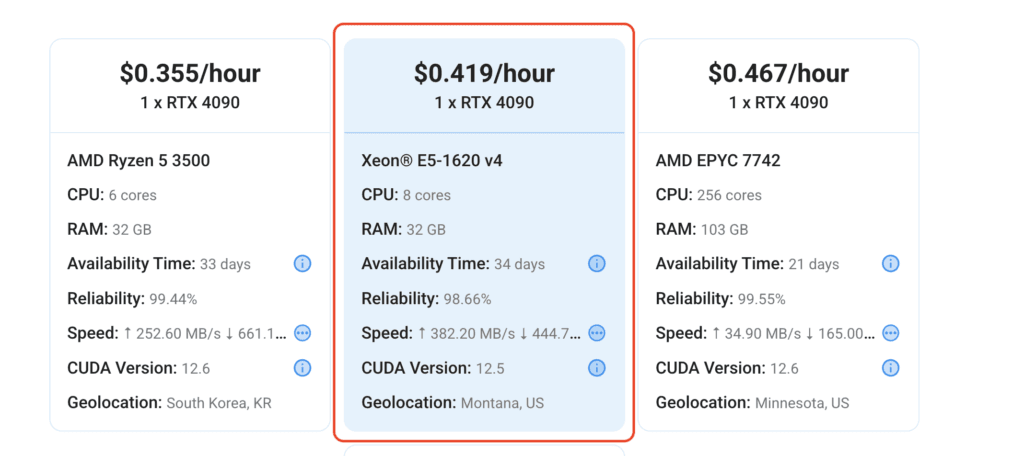The height and width of the screenshot is (456, 1024).
Task: Click truncated speed text on Ryzen card
Action: click(205, 334)
